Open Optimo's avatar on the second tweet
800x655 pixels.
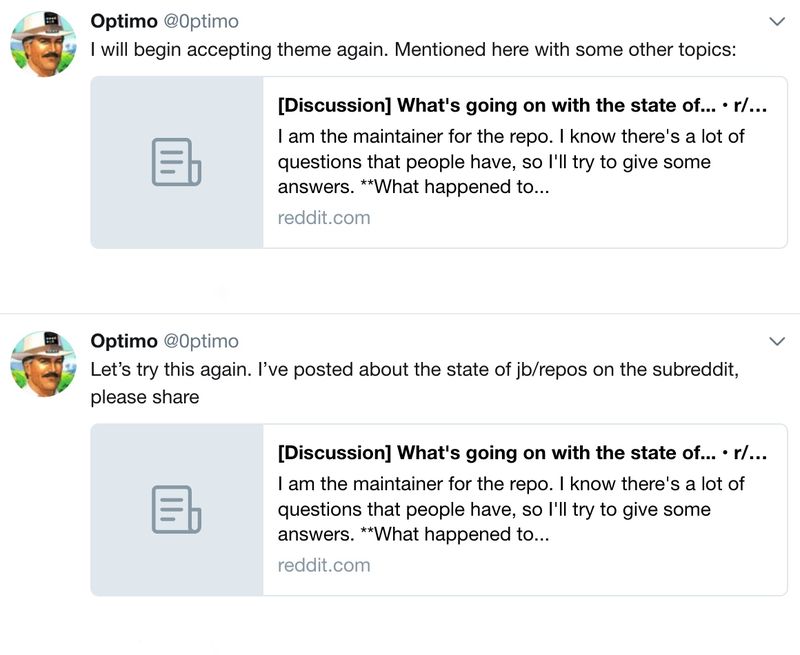(43, 364)
